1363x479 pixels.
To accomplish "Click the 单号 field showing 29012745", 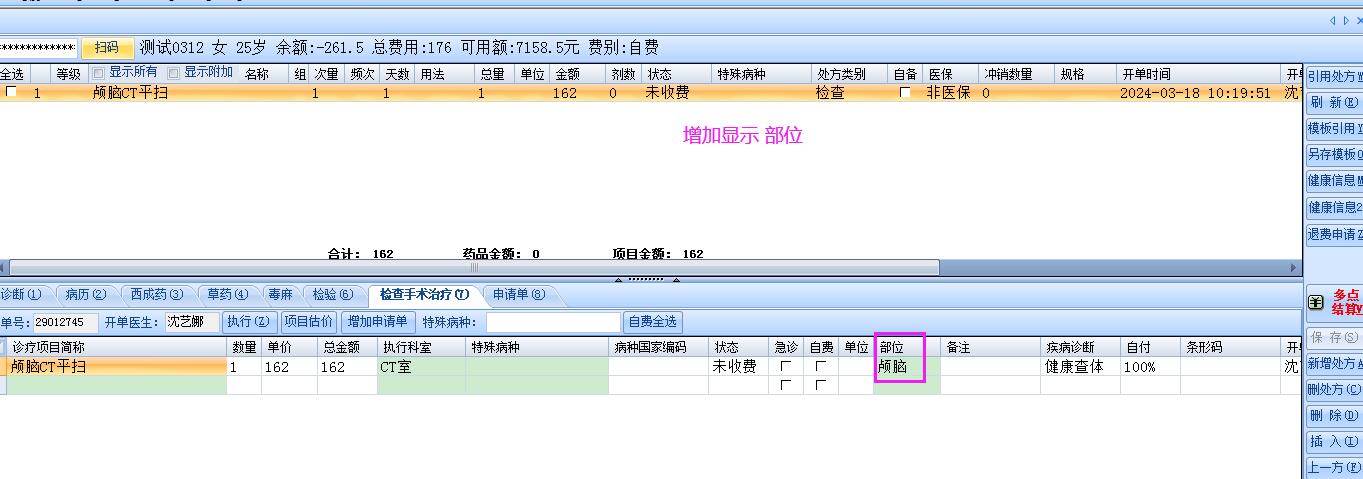I will tap(65, 322).
